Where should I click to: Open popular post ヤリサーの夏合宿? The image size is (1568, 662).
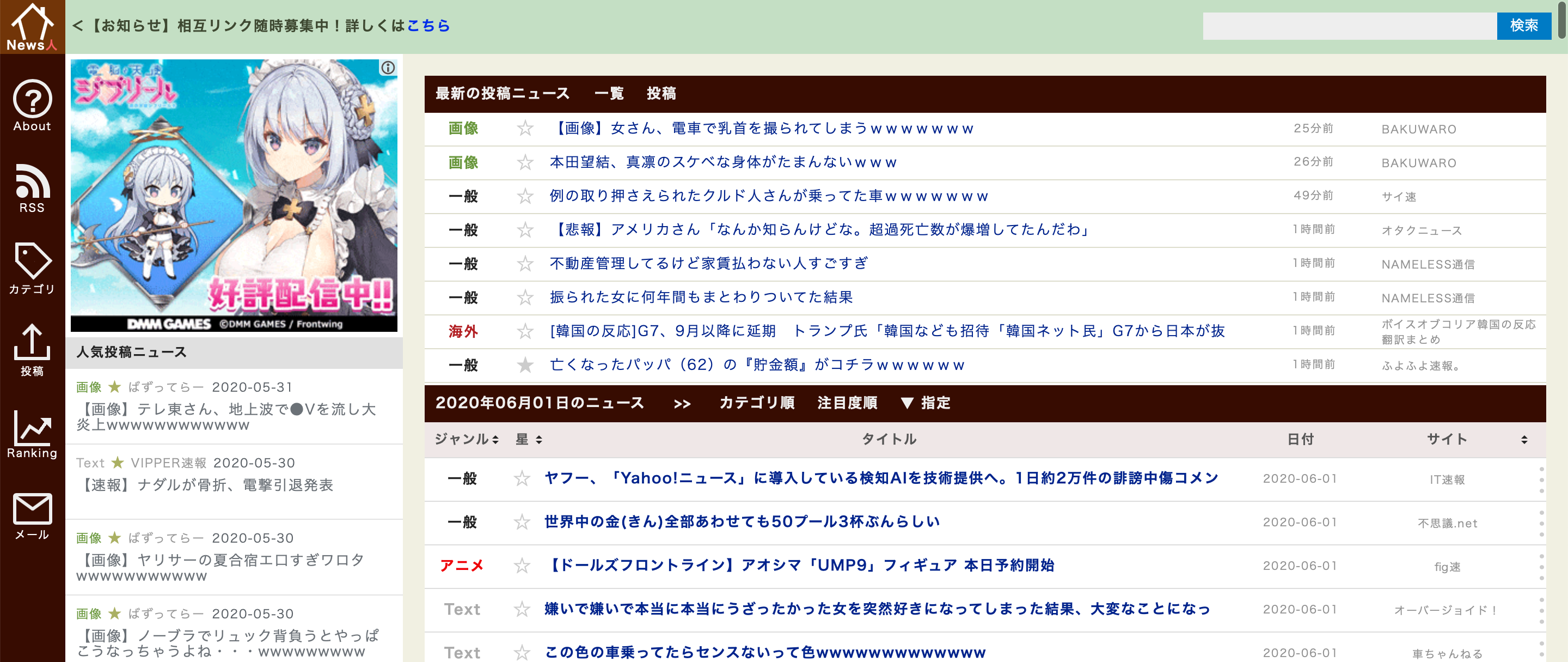pos(220,568)
